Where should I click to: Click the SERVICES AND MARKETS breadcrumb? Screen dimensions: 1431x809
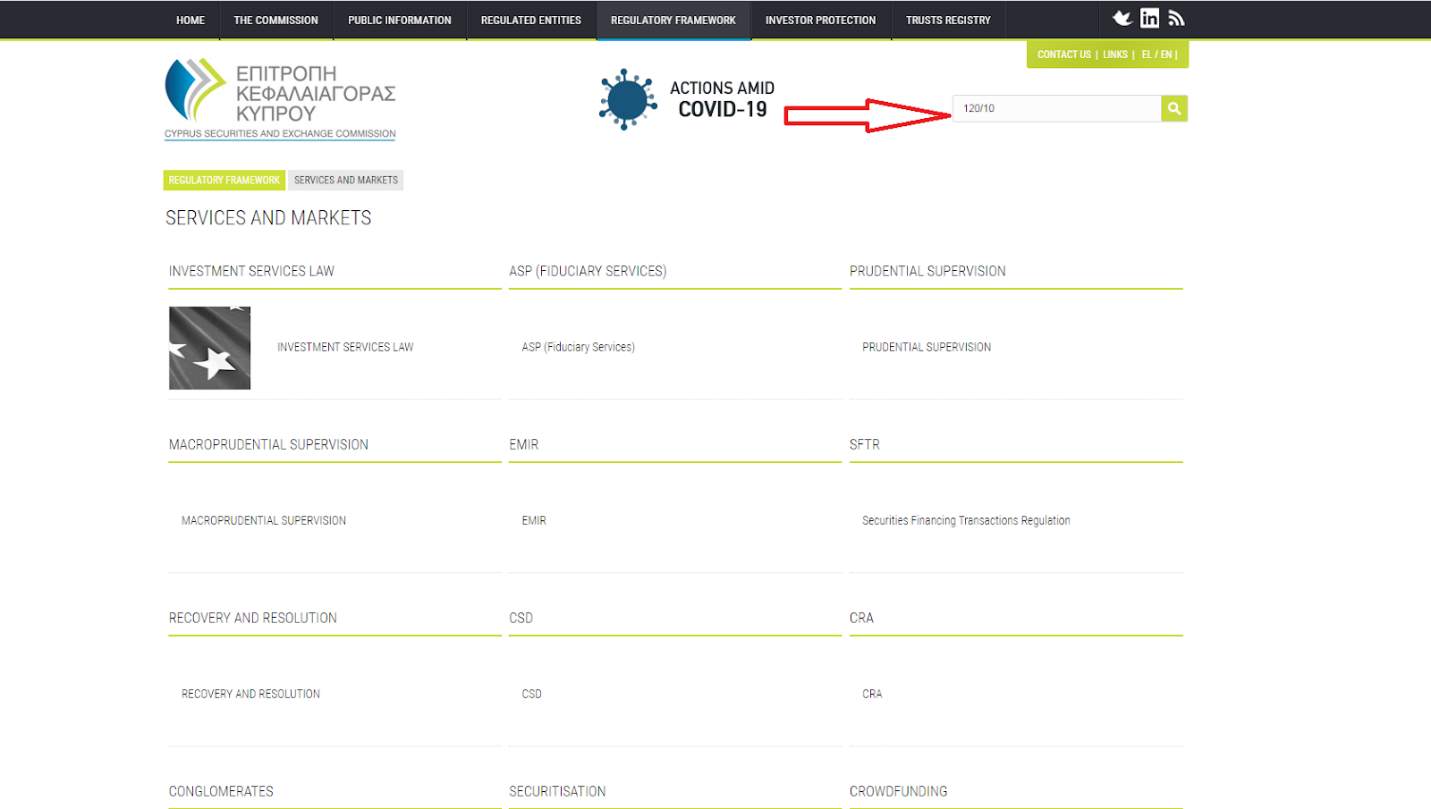(346, 180)
